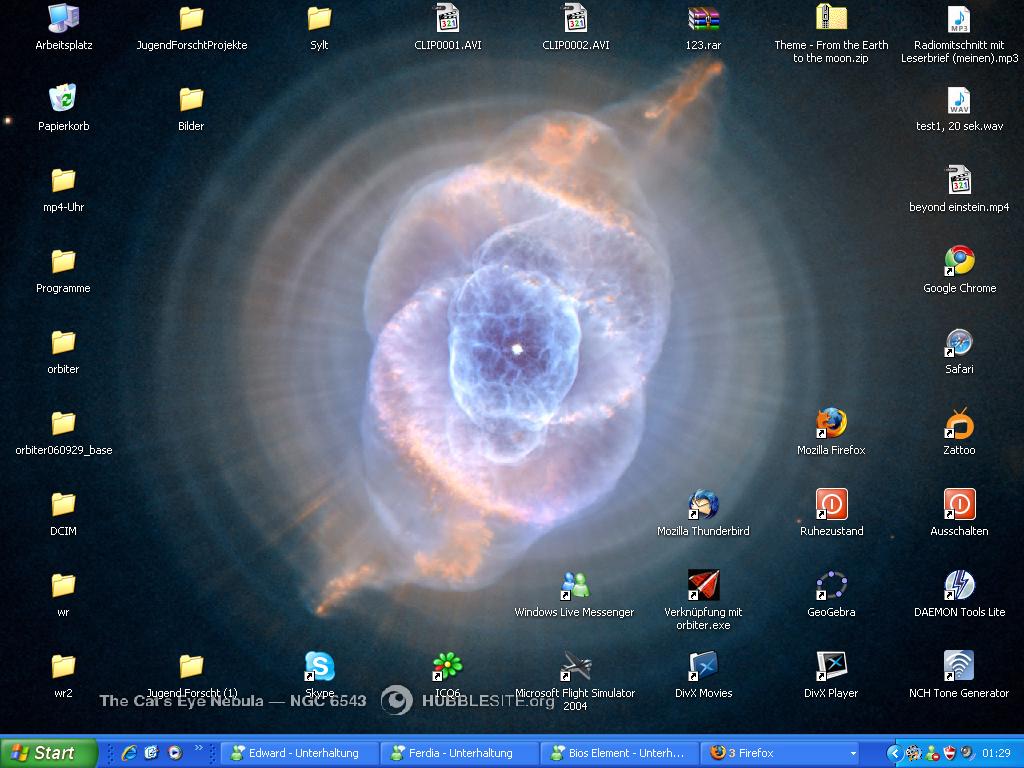Expand hidden system tray icons arrow
The image size is (1024, 768).
(x=894, y=753)
